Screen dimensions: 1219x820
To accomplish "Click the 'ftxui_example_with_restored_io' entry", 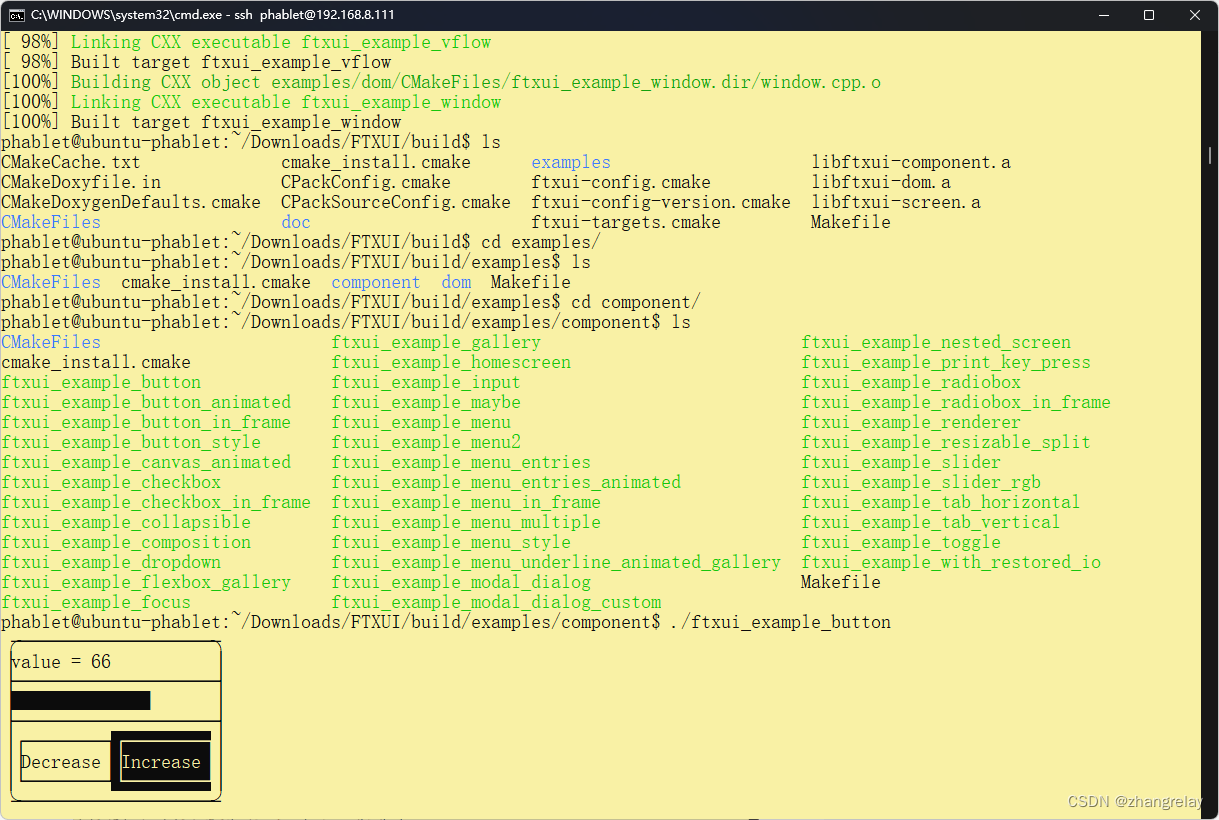I will (951, 562).
